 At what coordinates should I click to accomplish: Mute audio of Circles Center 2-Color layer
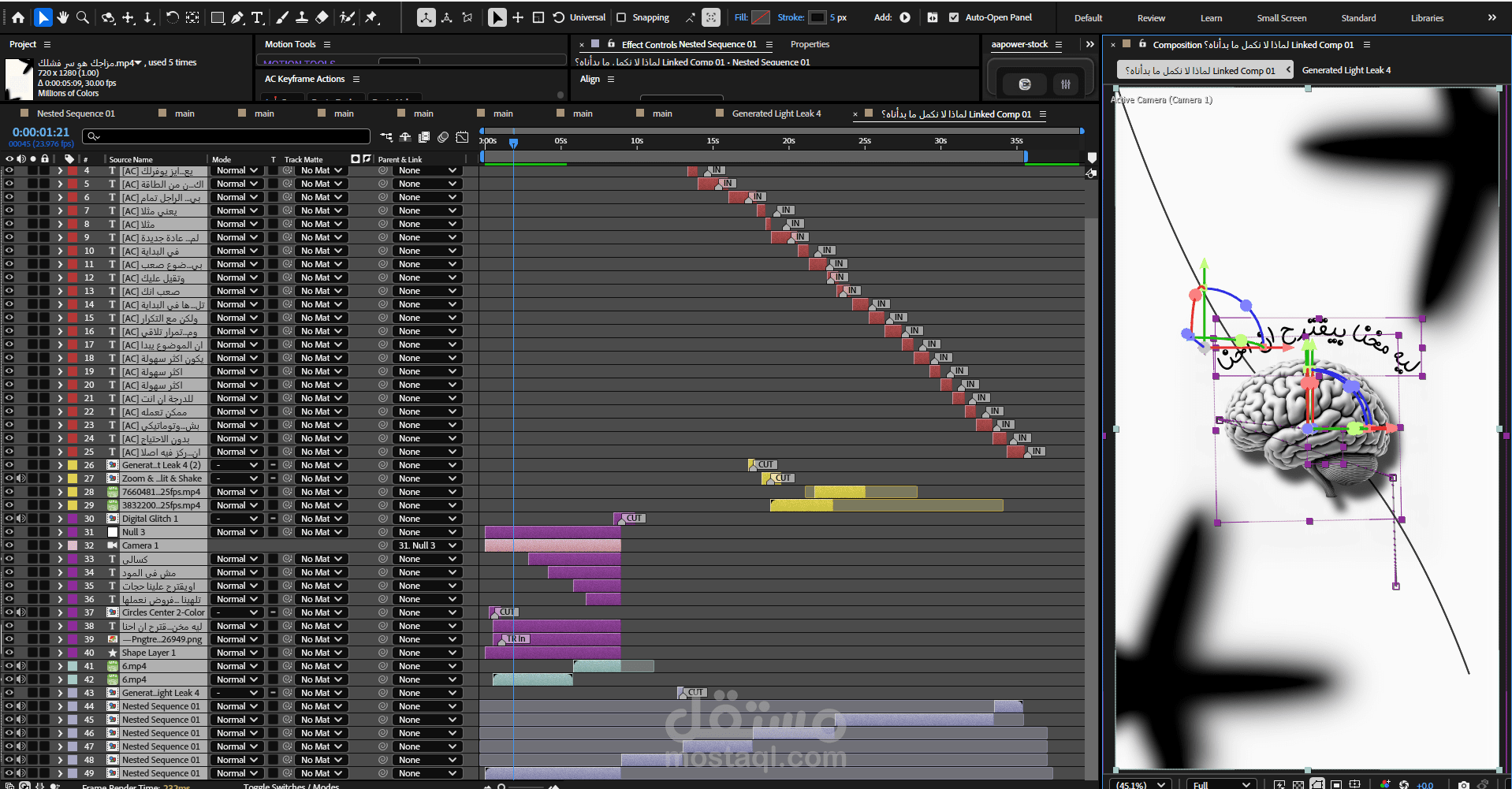(21, 612)
